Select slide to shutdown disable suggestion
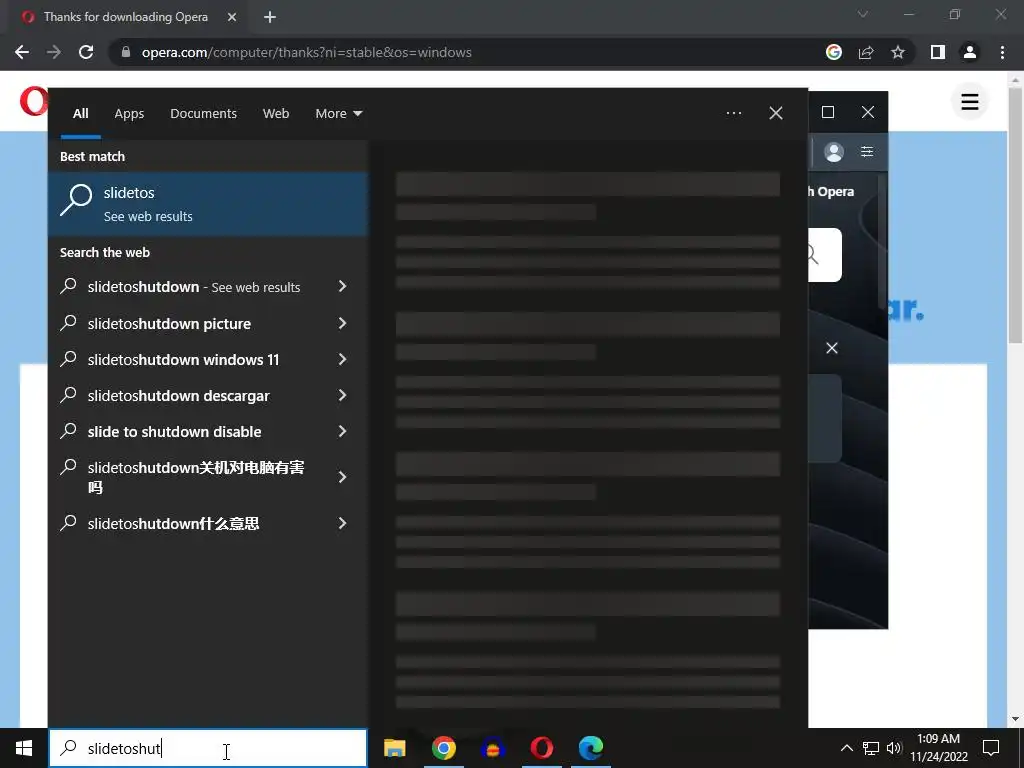 174,432
